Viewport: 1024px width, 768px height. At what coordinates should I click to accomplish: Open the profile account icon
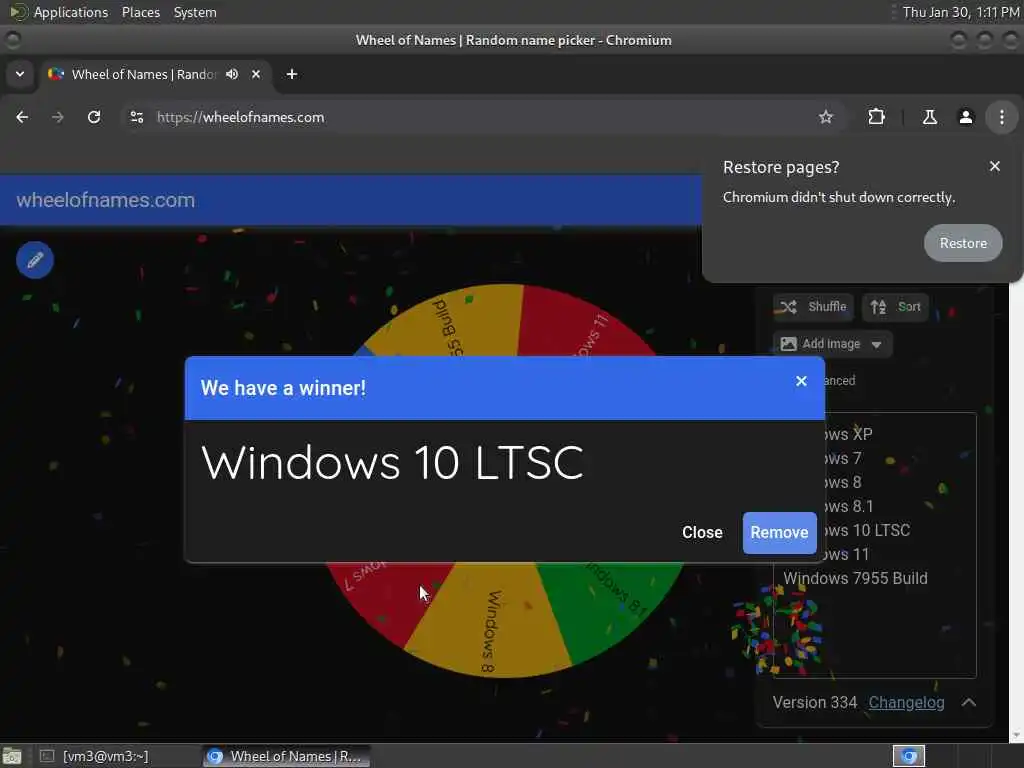tap(966, 117)
